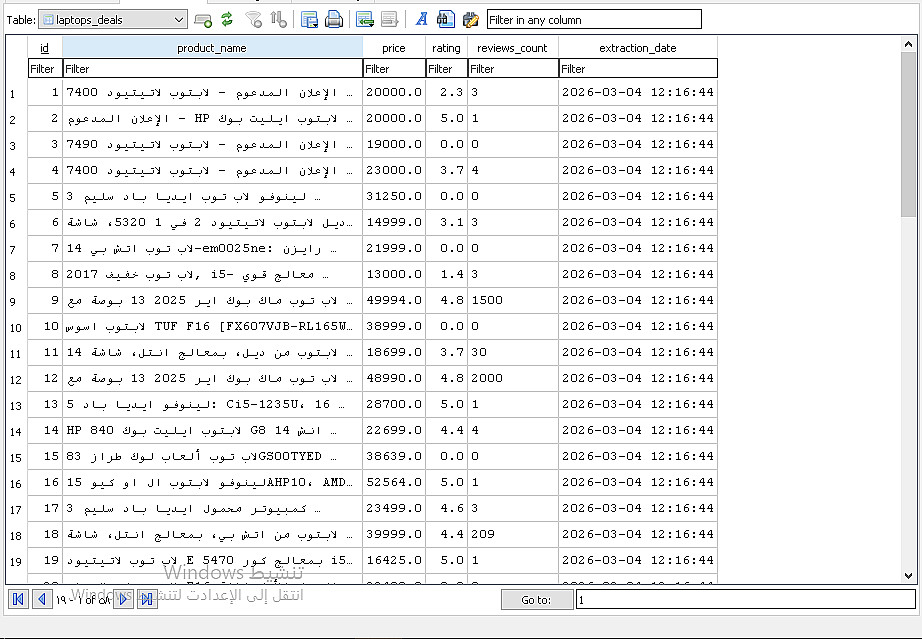Select rating cell 1.4

point(446,275)
